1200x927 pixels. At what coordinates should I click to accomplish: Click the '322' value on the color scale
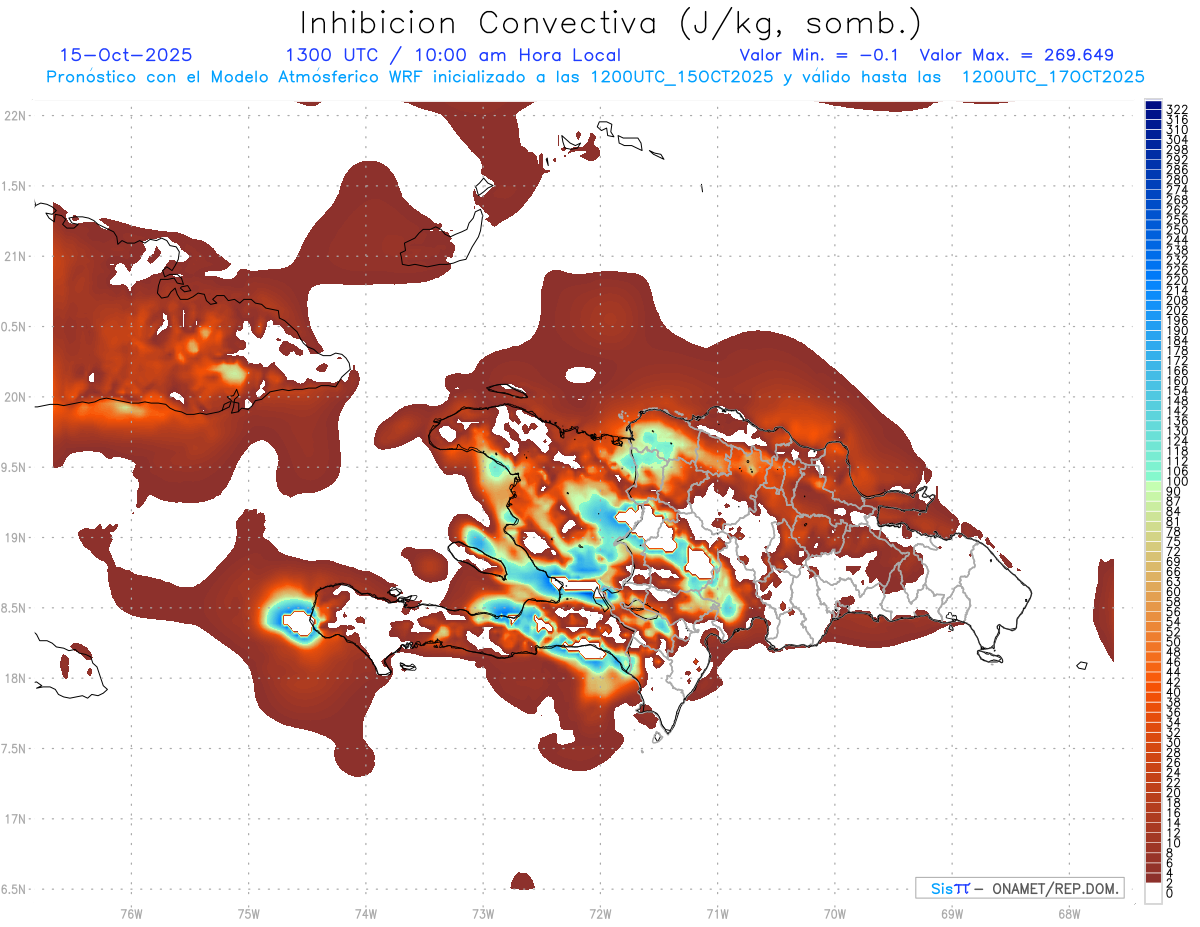tap(1177, 108)
